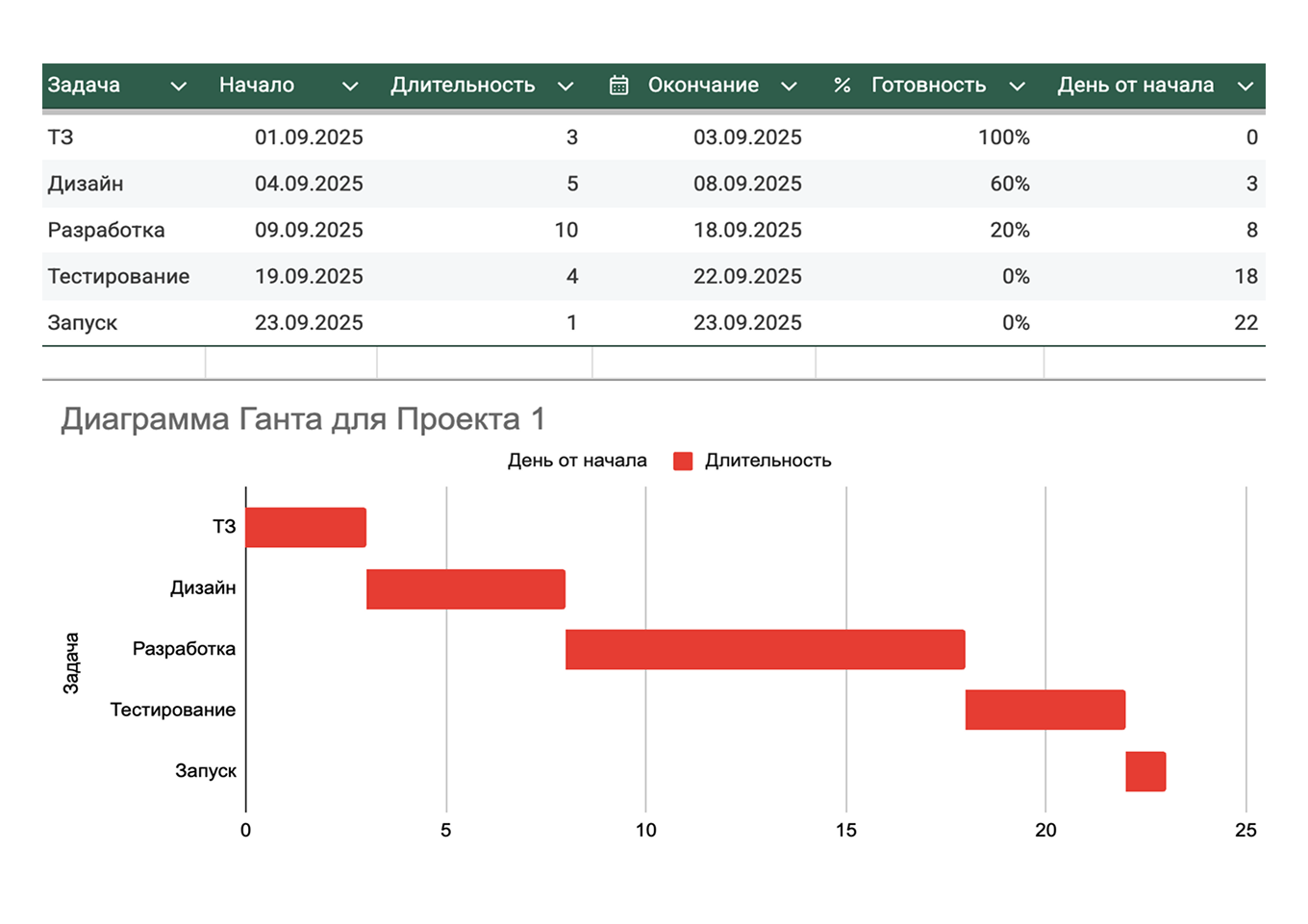1308x924 pixels.
Task: Click the Тестирование axis label in the chart
Action: click(x=173, y=710)
